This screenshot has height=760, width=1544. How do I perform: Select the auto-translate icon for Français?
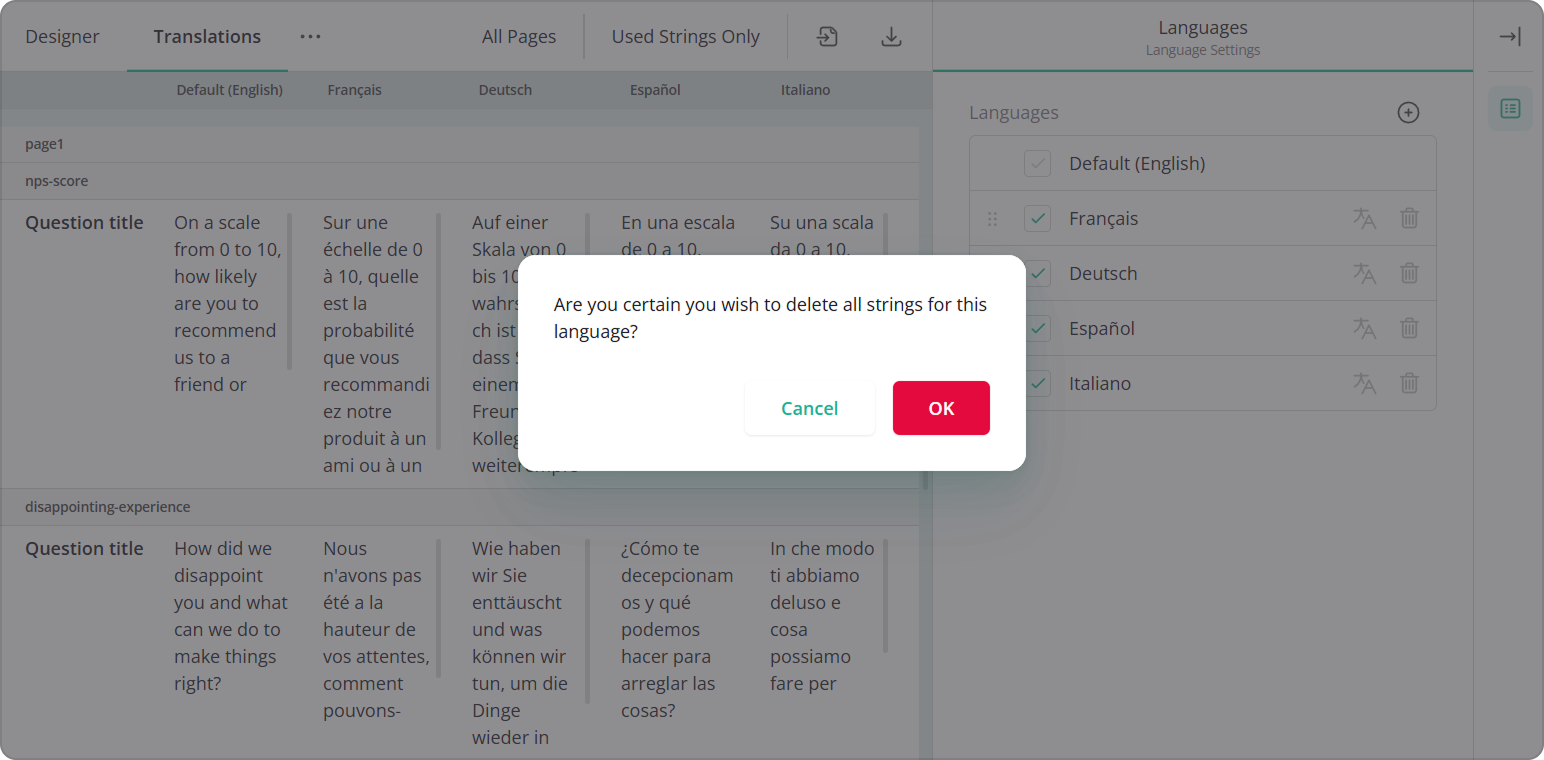pyautogui.click(x=1364, y=218)
